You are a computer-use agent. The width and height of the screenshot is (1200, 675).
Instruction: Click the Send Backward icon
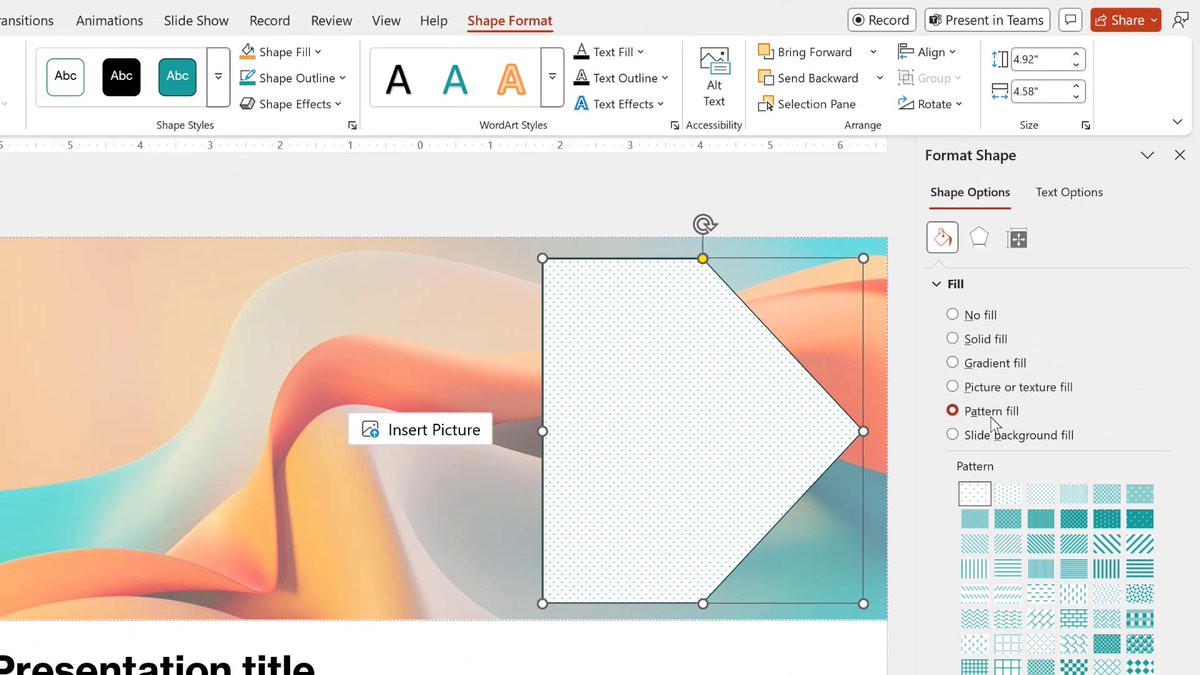coord(766,78)
